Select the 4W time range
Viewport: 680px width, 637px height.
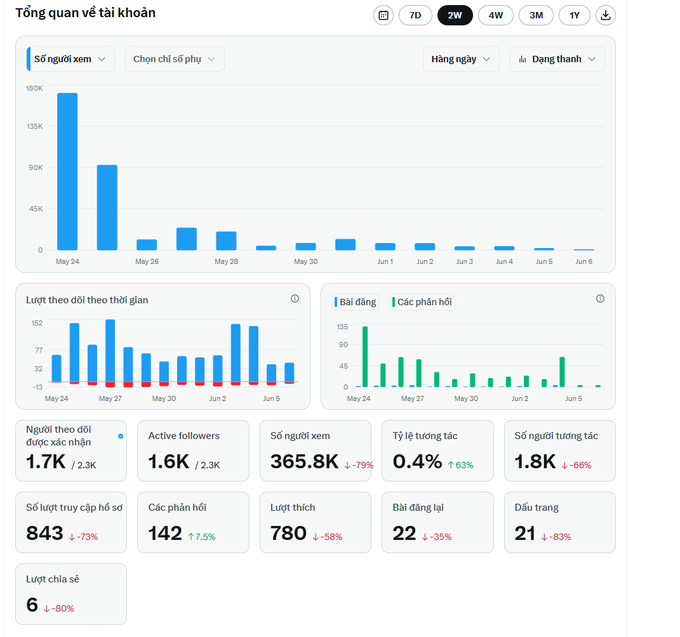click(496, 16)
